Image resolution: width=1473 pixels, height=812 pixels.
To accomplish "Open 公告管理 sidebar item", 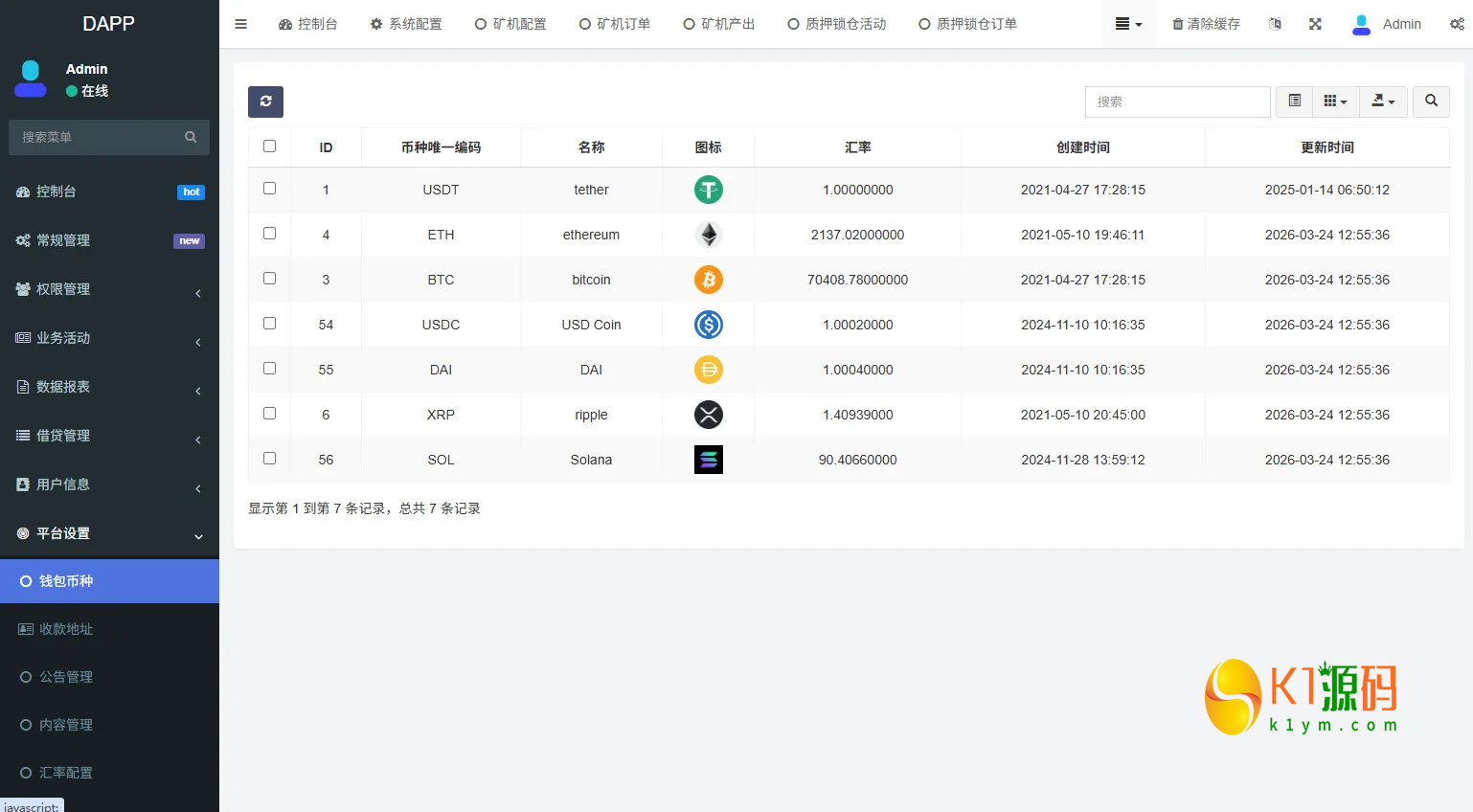I will [109, 677].
